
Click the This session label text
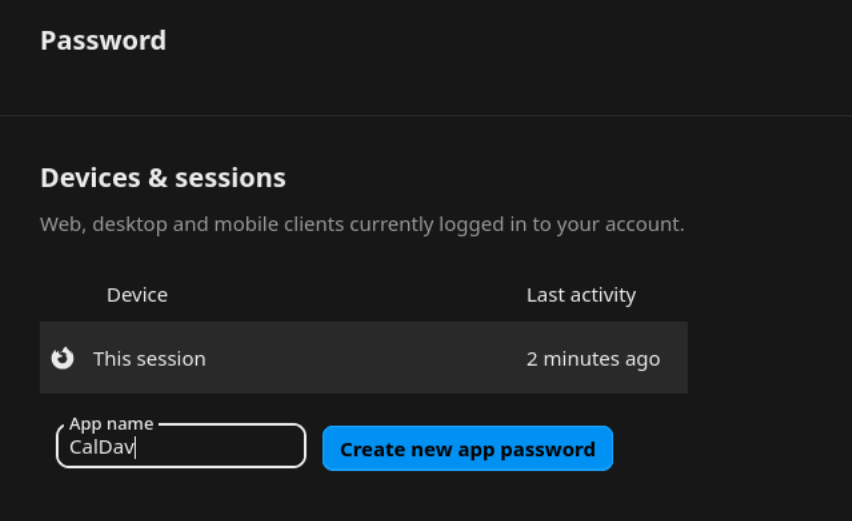pos(149,359)
